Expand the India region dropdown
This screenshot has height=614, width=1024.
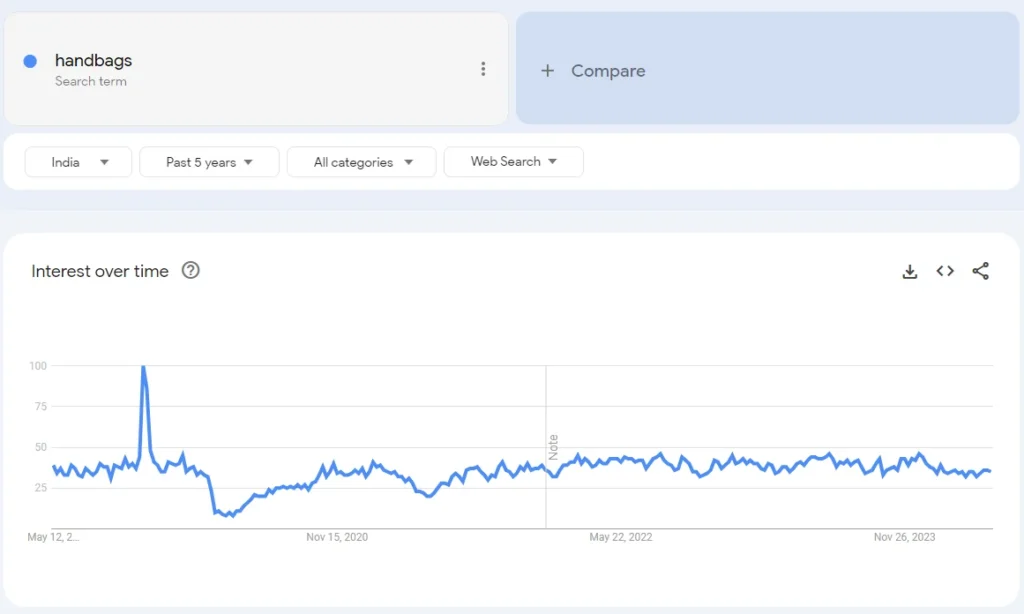click(x=79, y=162)
